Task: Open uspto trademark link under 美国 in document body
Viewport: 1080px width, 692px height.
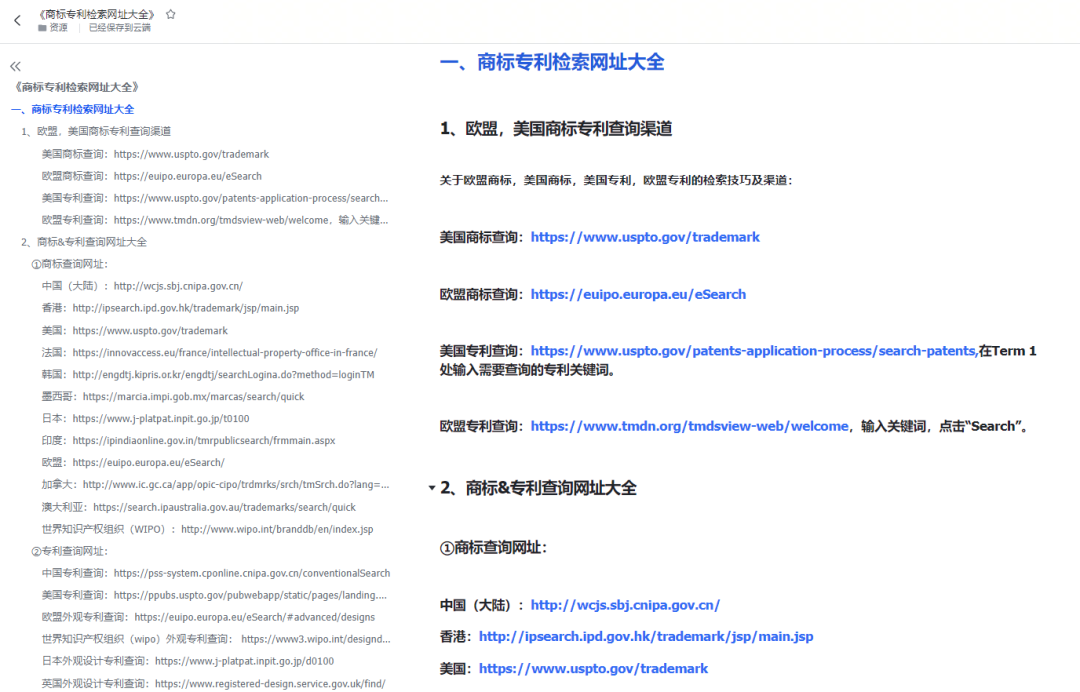Action: [593, 669]
